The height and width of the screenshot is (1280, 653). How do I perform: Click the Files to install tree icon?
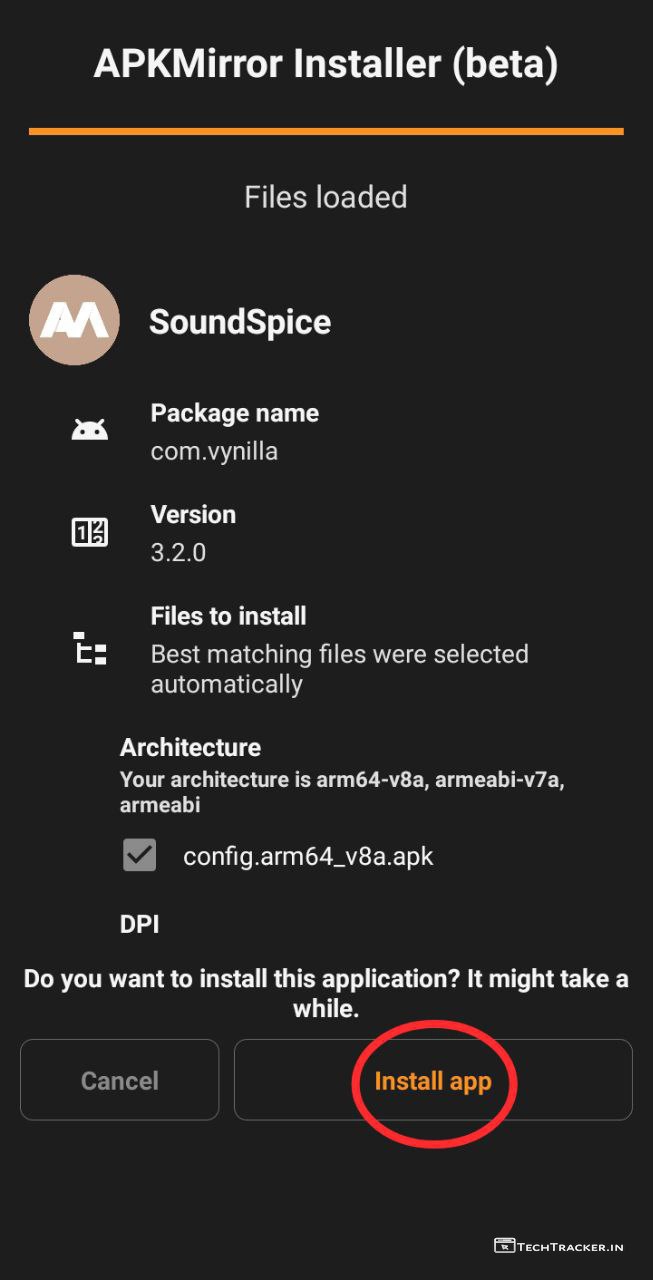tap(90, 649)
